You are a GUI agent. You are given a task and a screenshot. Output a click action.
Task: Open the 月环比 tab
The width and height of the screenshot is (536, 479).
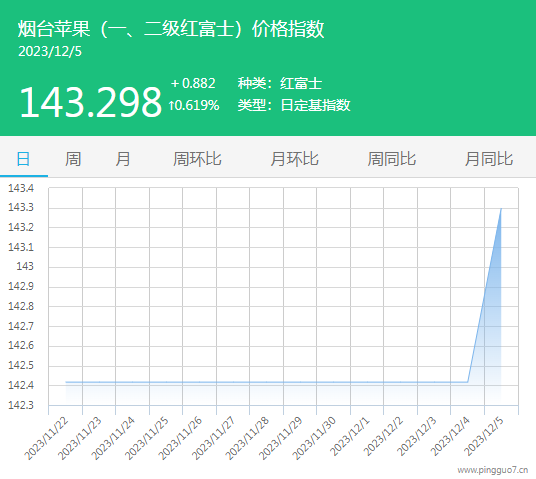pos(294,159)
